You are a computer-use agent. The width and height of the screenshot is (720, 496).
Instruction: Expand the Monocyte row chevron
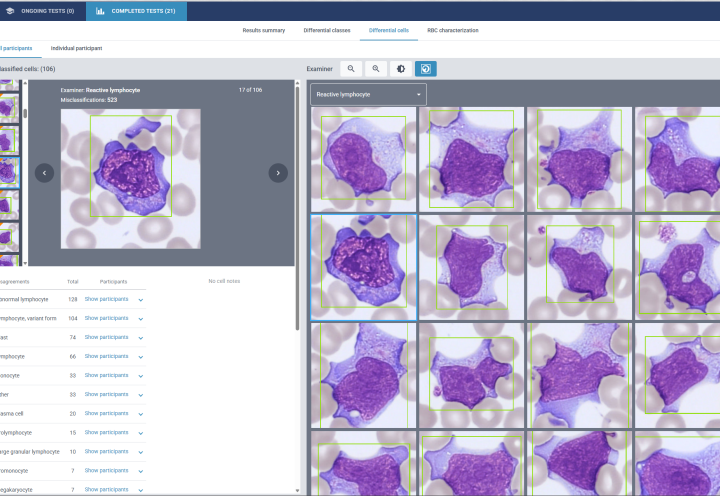[x=141, y=376]
